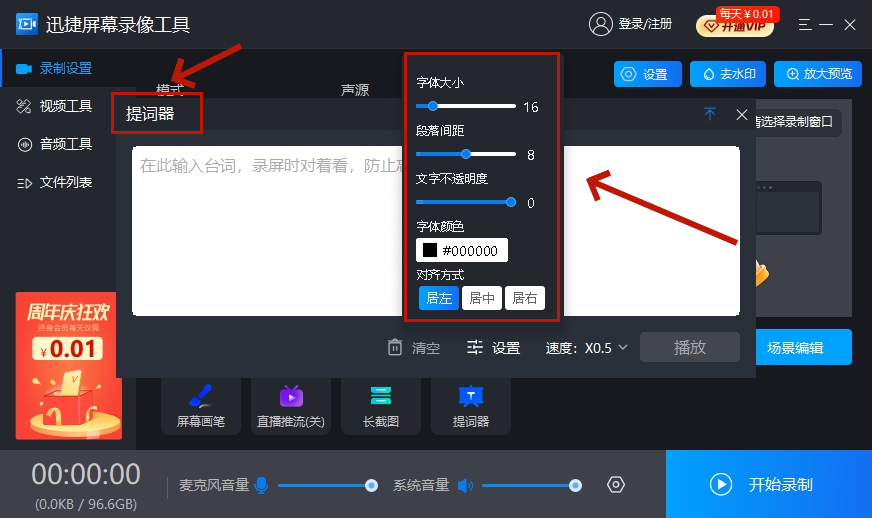Click the 清空 trash button
The height and width of the screenshot is (518, 872).
(x=413, y=348)
